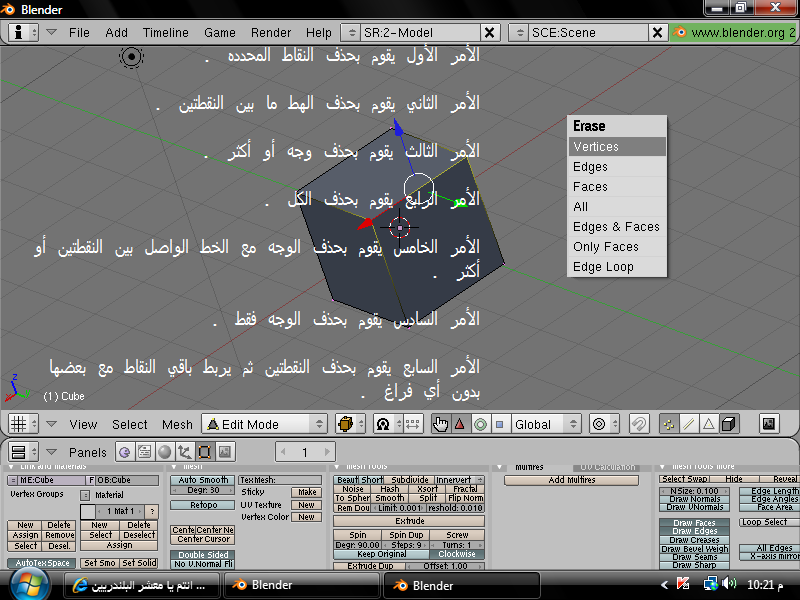The width and height of the screenshot is (800, 600).
Task: Adjust the NSize: 0.100 slider
Action: tap(694, 491)
